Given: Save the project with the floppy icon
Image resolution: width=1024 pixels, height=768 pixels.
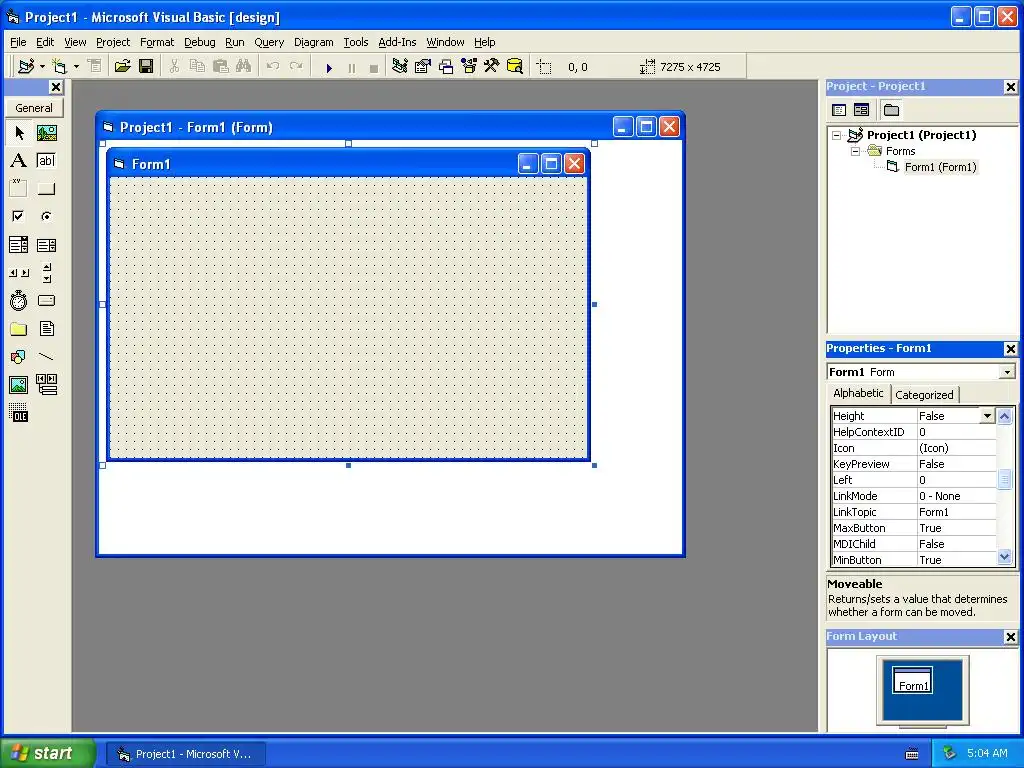Looking at the screenshot, I should (146, 67).
